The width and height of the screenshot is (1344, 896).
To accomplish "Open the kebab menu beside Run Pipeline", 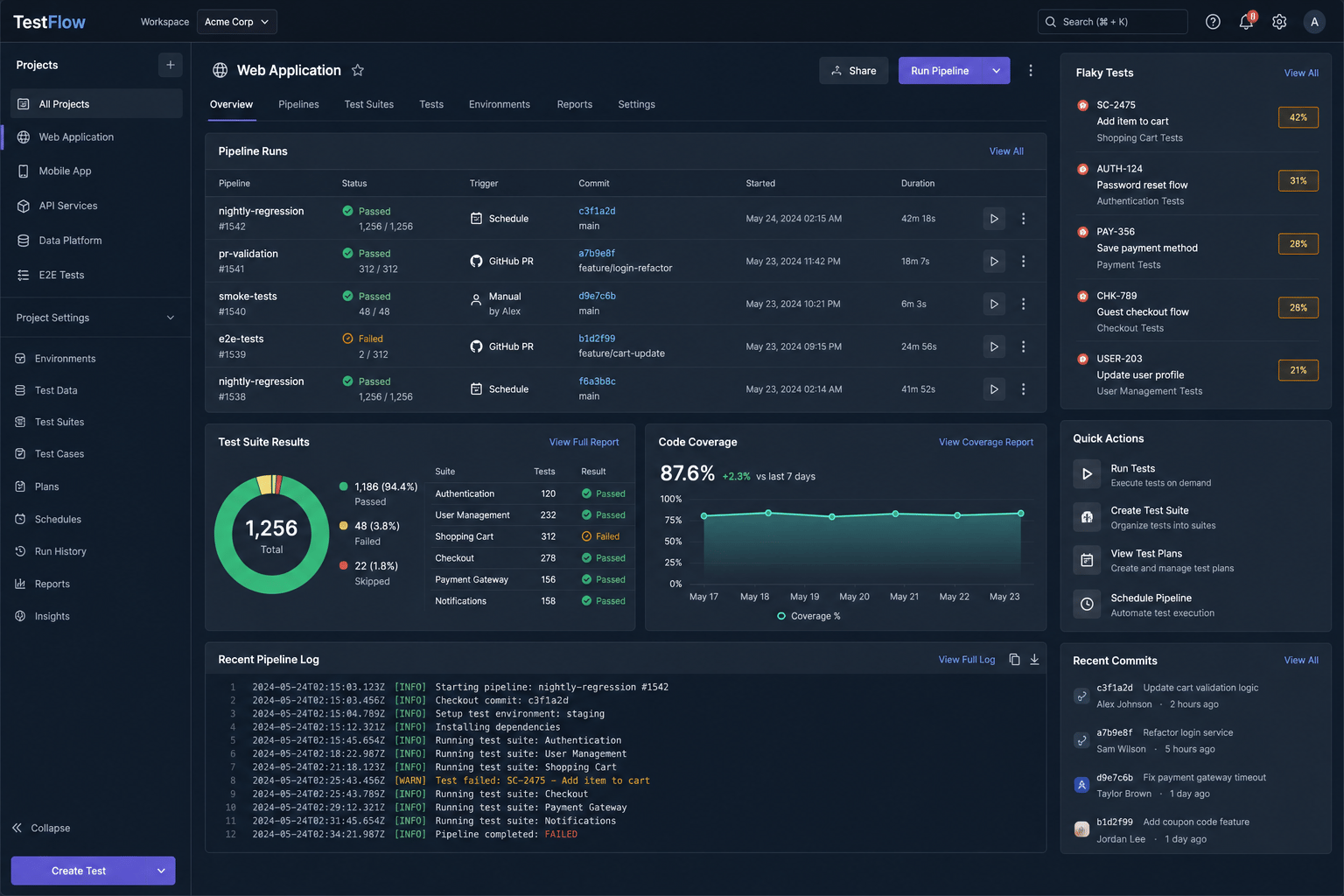I will (x=1031, y=71).
